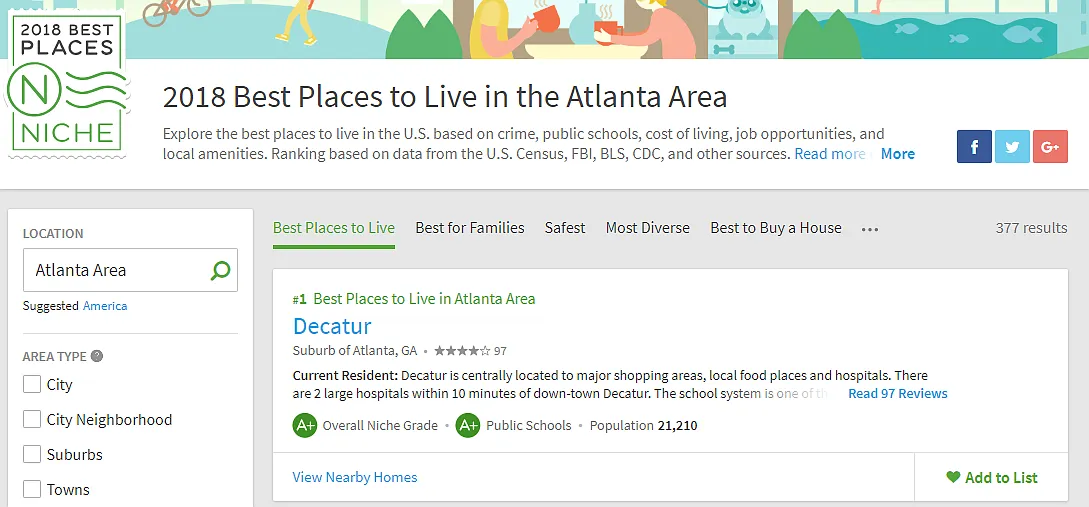Switch to Best for Families tab
The height and width of the screenshot is (507, 1089).
click(469, 228)
